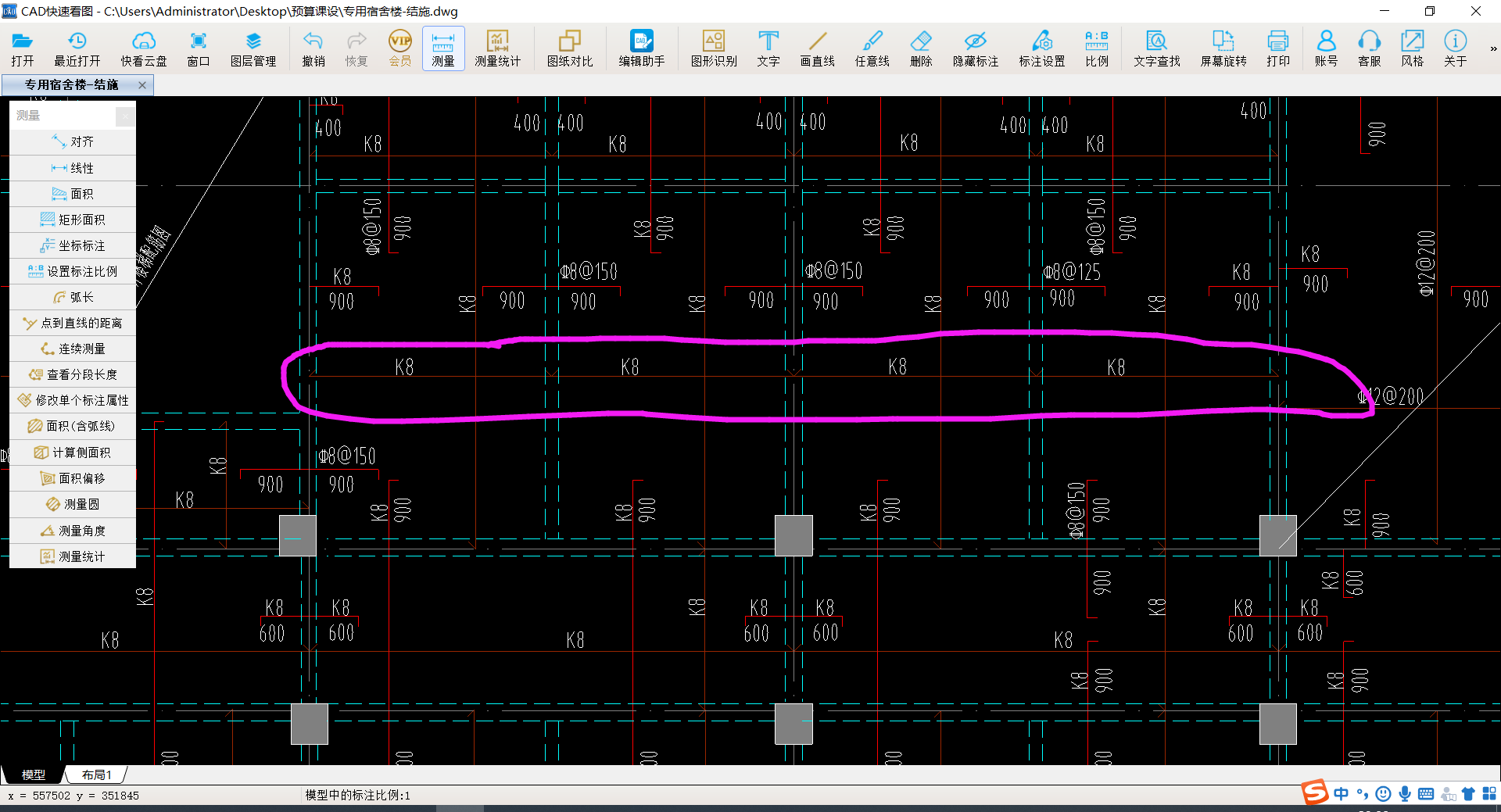Image resolution: width=1501 pixels, height=812 pixels.
Task: Choose 计算侧面积 option
Action: pyautogui.click(x=73, y=453)
